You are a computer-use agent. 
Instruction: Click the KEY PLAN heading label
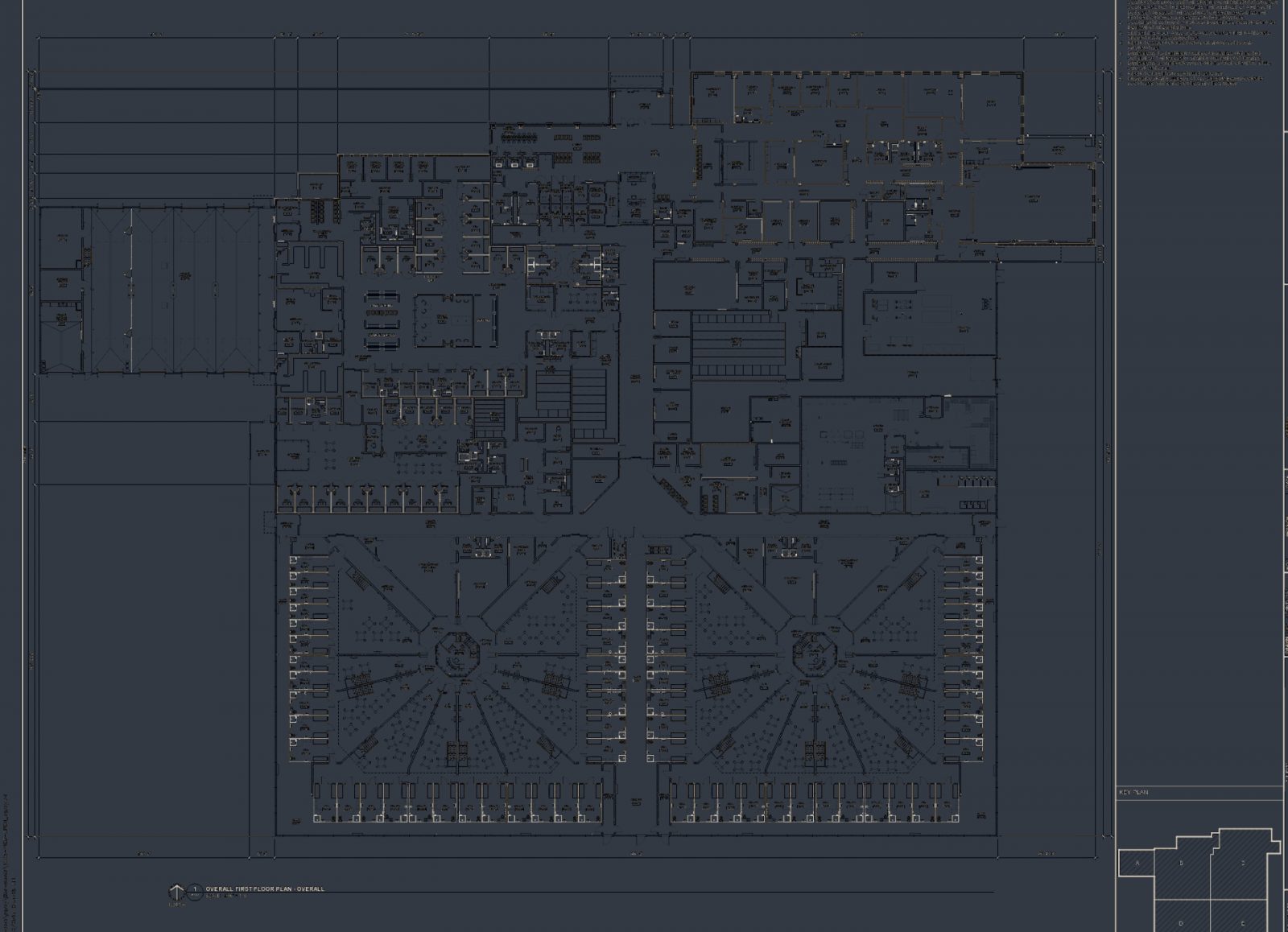pos(1133,793)
